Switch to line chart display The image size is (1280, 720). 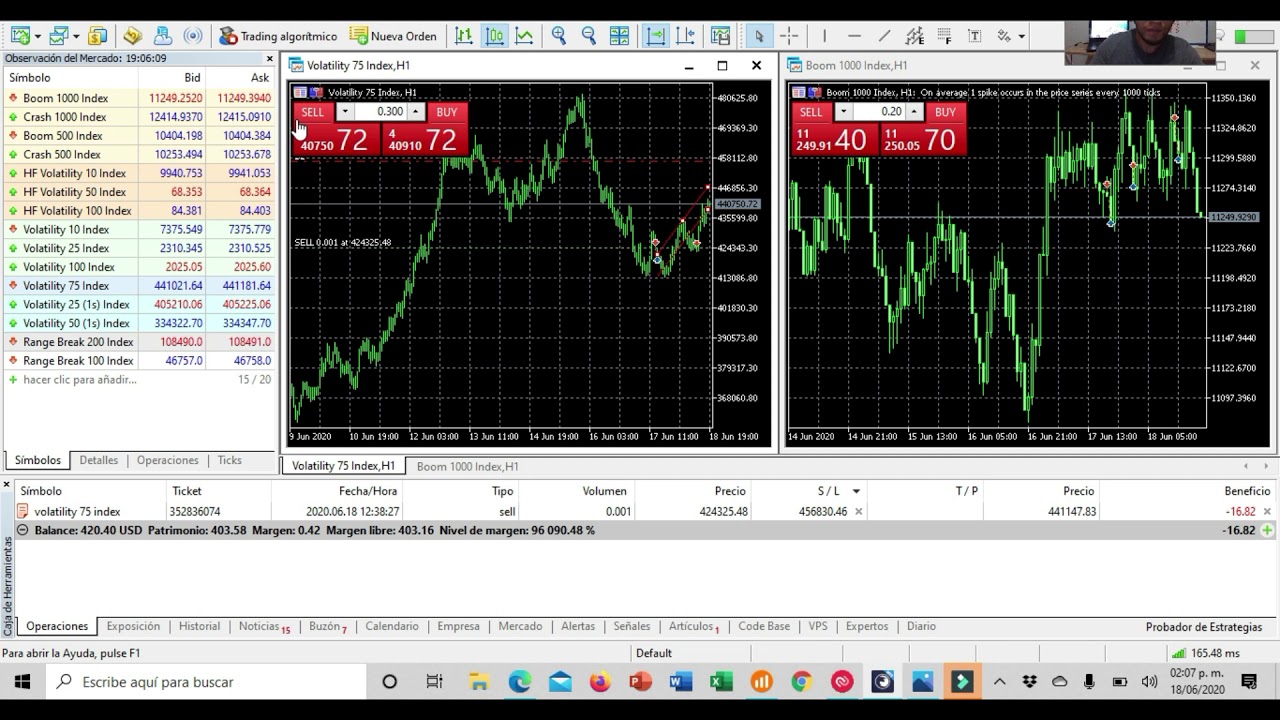[524, 36]
